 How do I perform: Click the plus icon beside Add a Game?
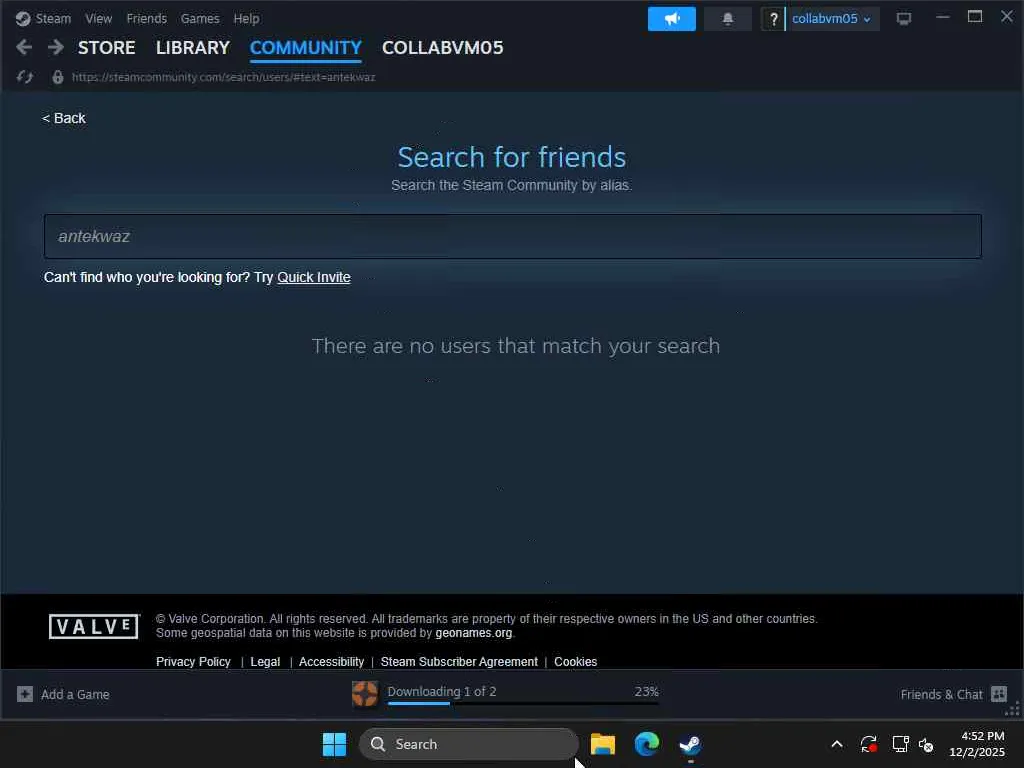[x=25, y=694]
